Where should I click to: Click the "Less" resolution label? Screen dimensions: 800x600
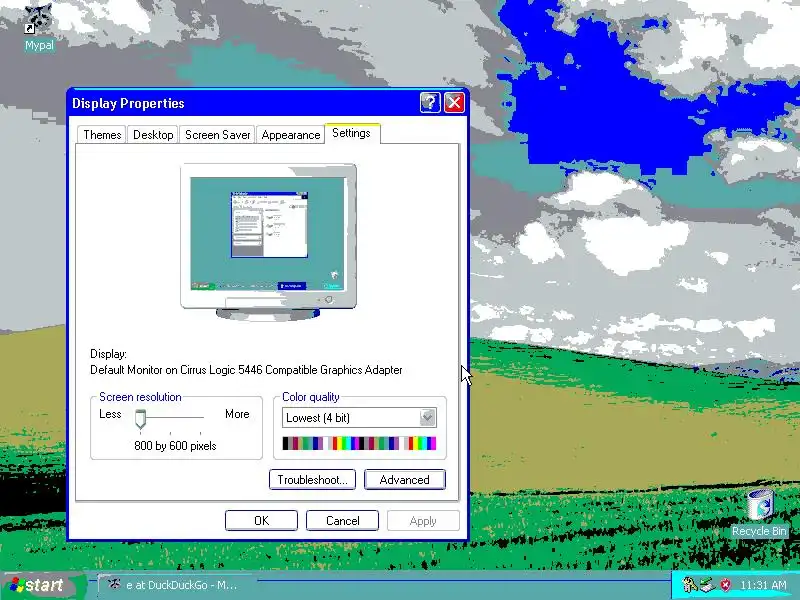[x=110, y=414]
